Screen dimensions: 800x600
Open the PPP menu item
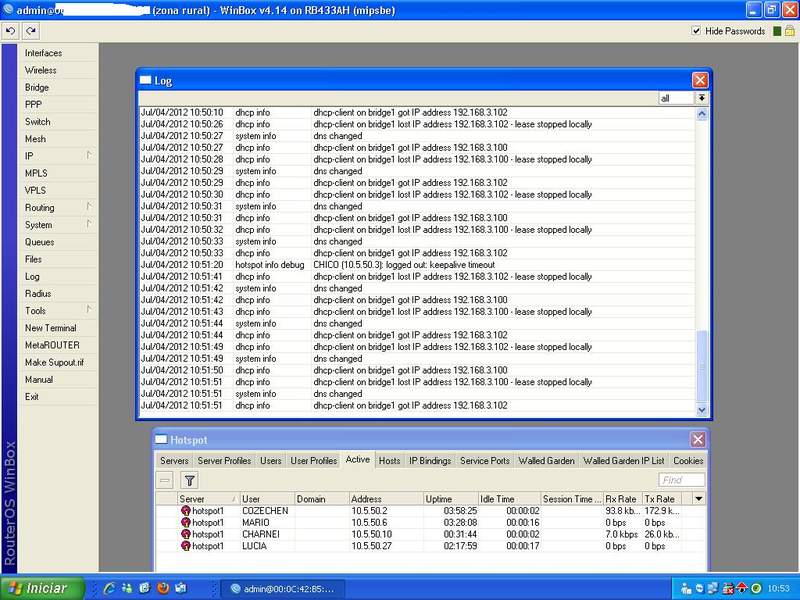[33, 105]
